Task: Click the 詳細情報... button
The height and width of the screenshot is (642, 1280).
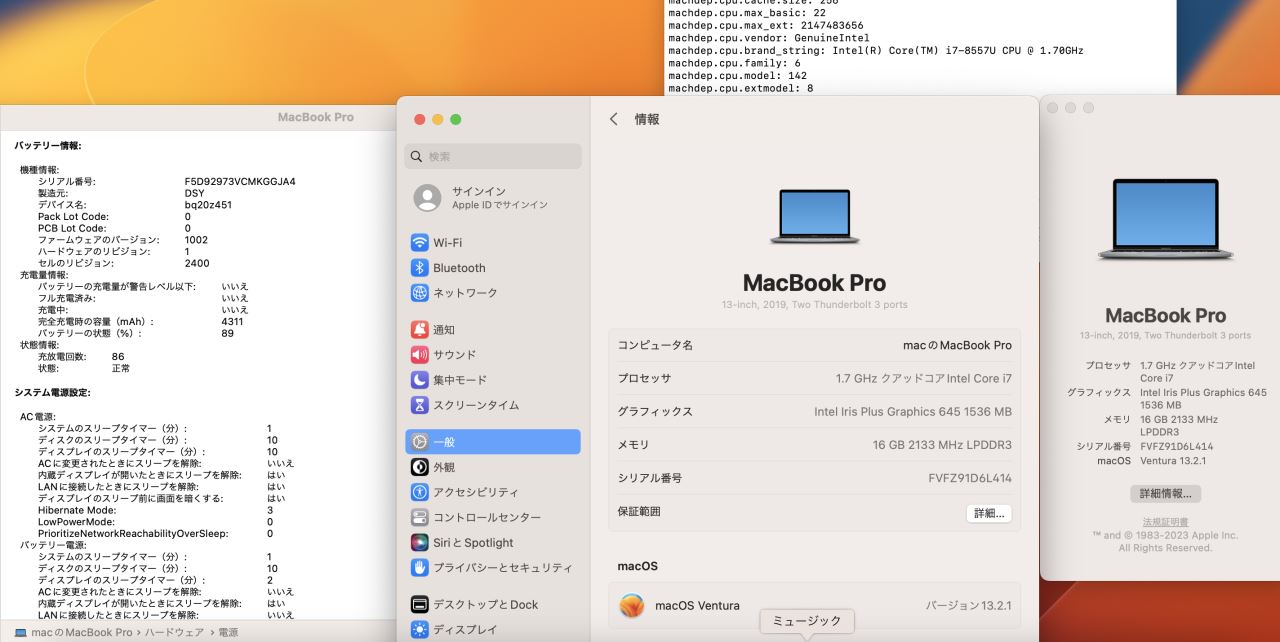Action: click(x=1165, y=494)
